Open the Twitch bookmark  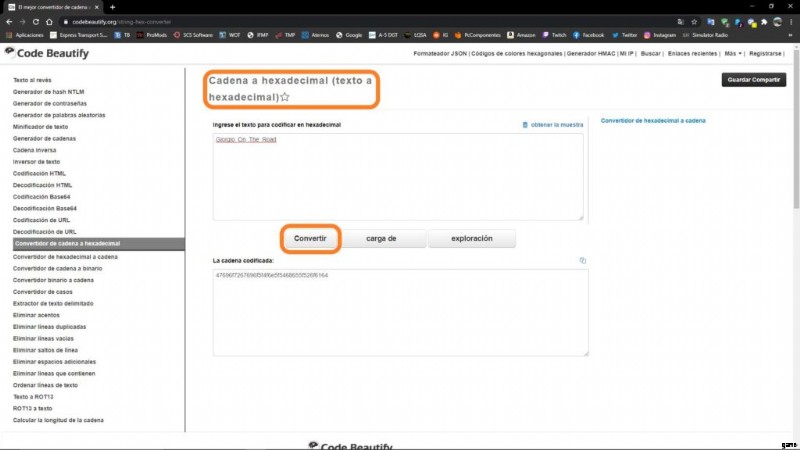(559, 35)
